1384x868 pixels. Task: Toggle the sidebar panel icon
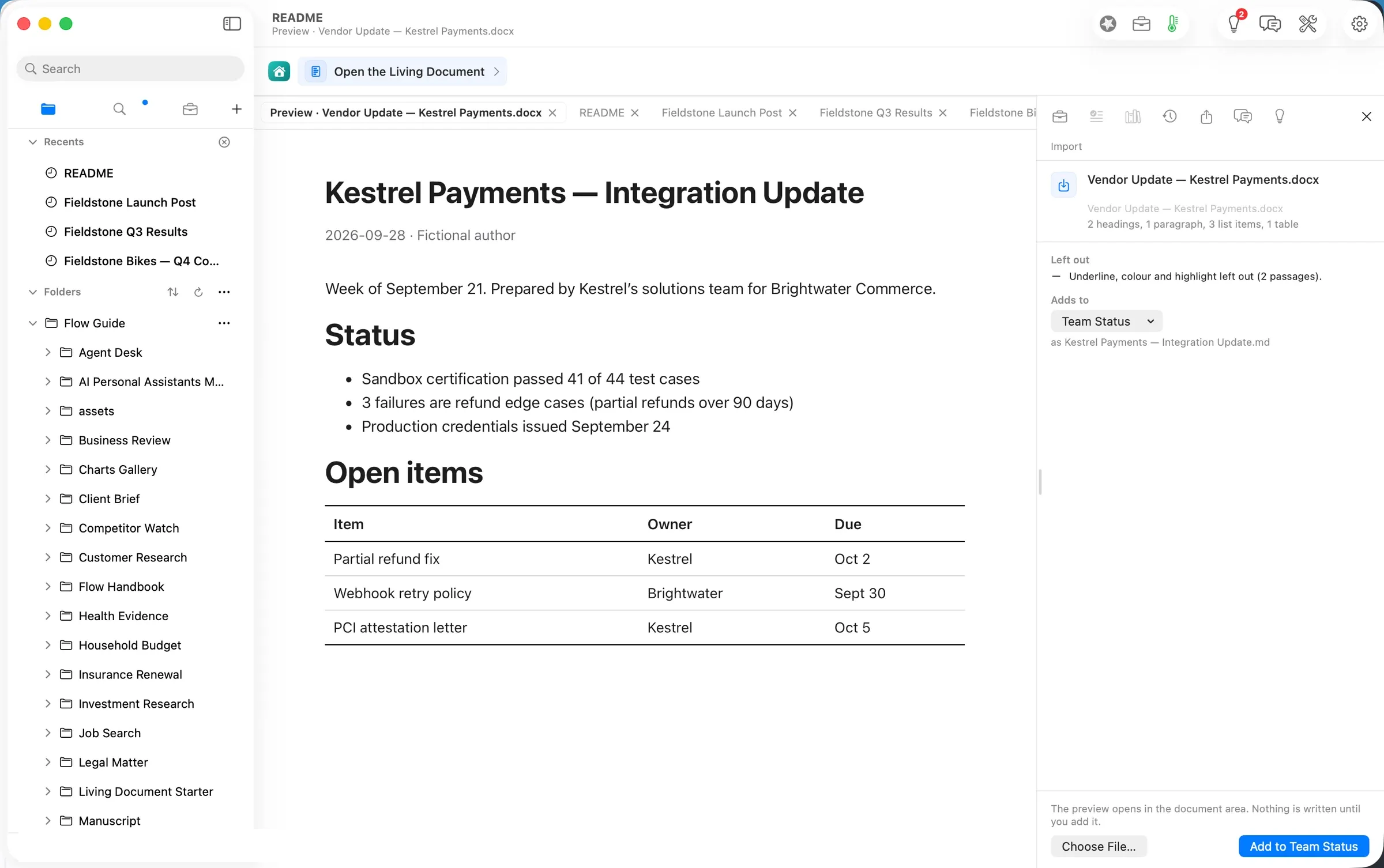[x=232, y=24]
